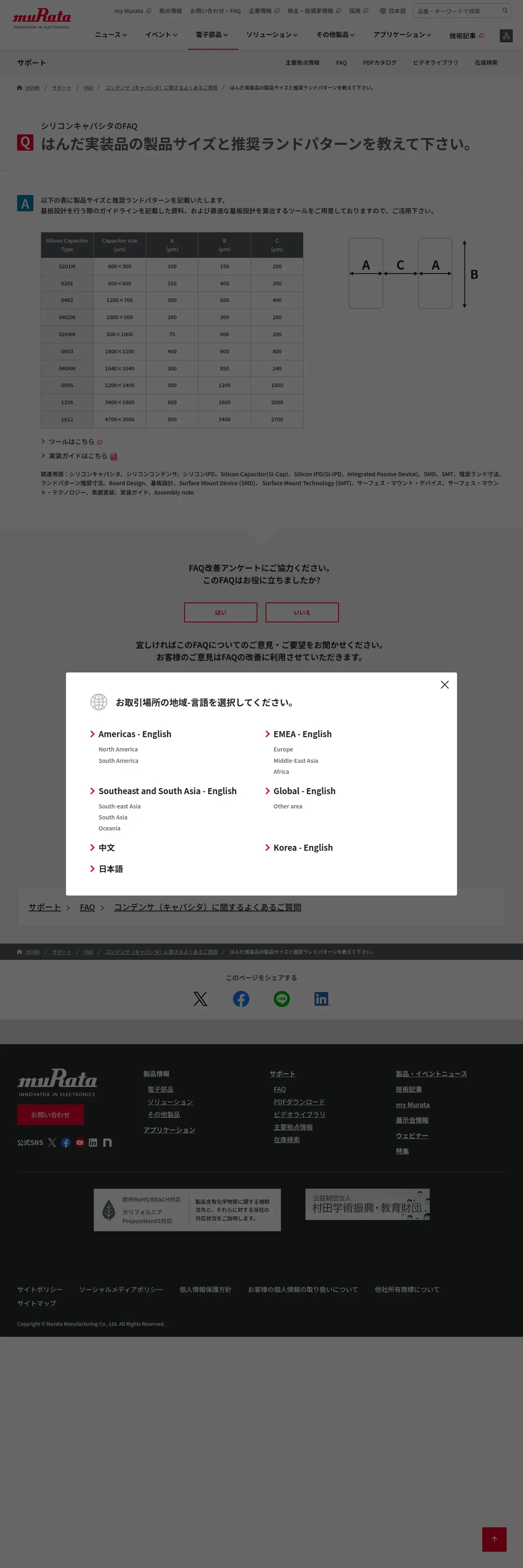Open サイトマップ footer link

pos(37,1303)
